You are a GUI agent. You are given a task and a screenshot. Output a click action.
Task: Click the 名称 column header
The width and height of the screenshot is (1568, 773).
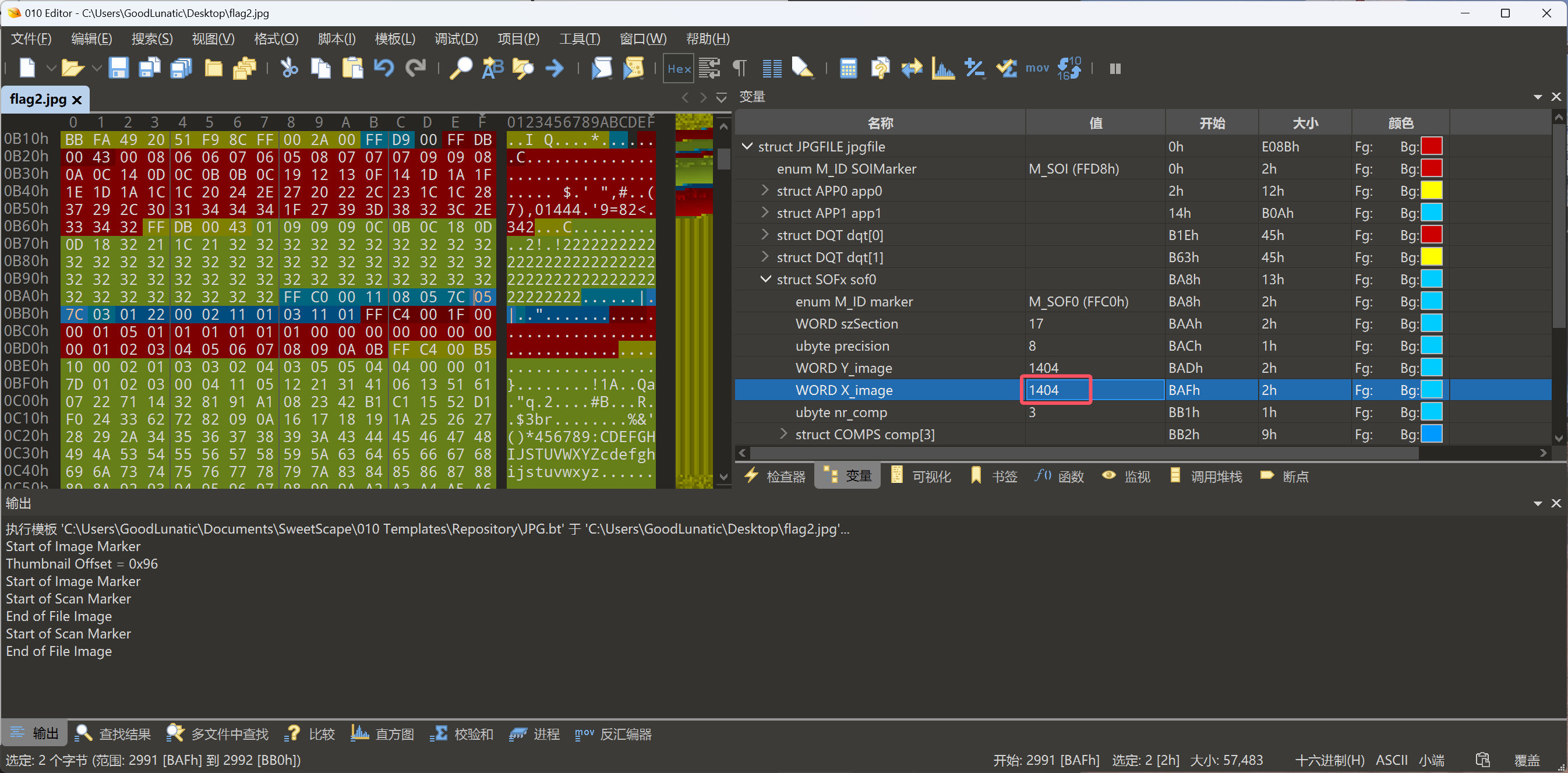pyautogui.click(x=880, y=123)
